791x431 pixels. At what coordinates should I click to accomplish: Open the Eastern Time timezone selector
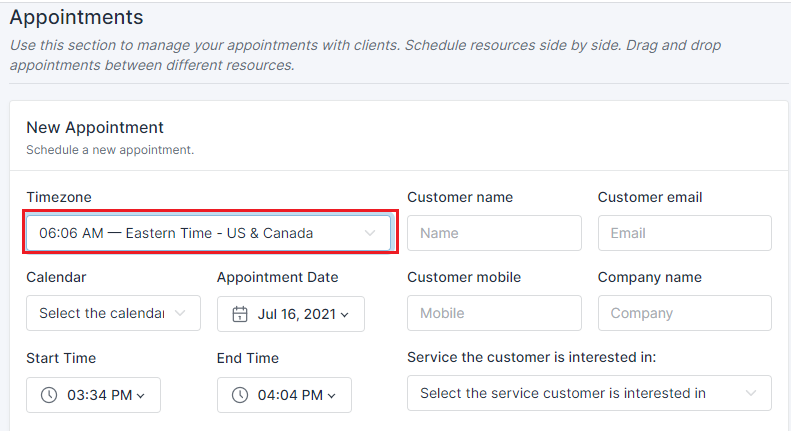[x=209, y=233]
